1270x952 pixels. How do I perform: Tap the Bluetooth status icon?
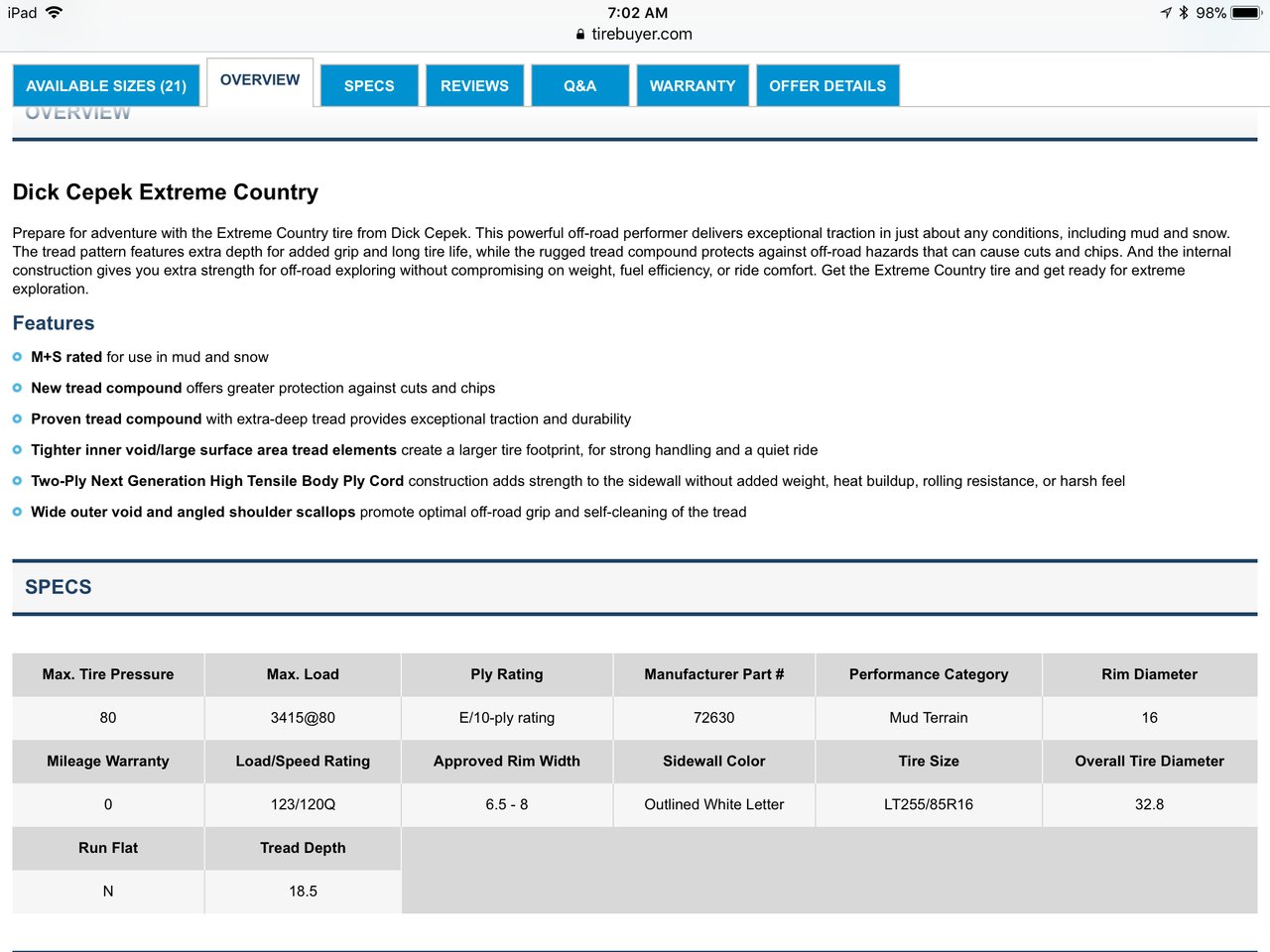(1184, 12)
